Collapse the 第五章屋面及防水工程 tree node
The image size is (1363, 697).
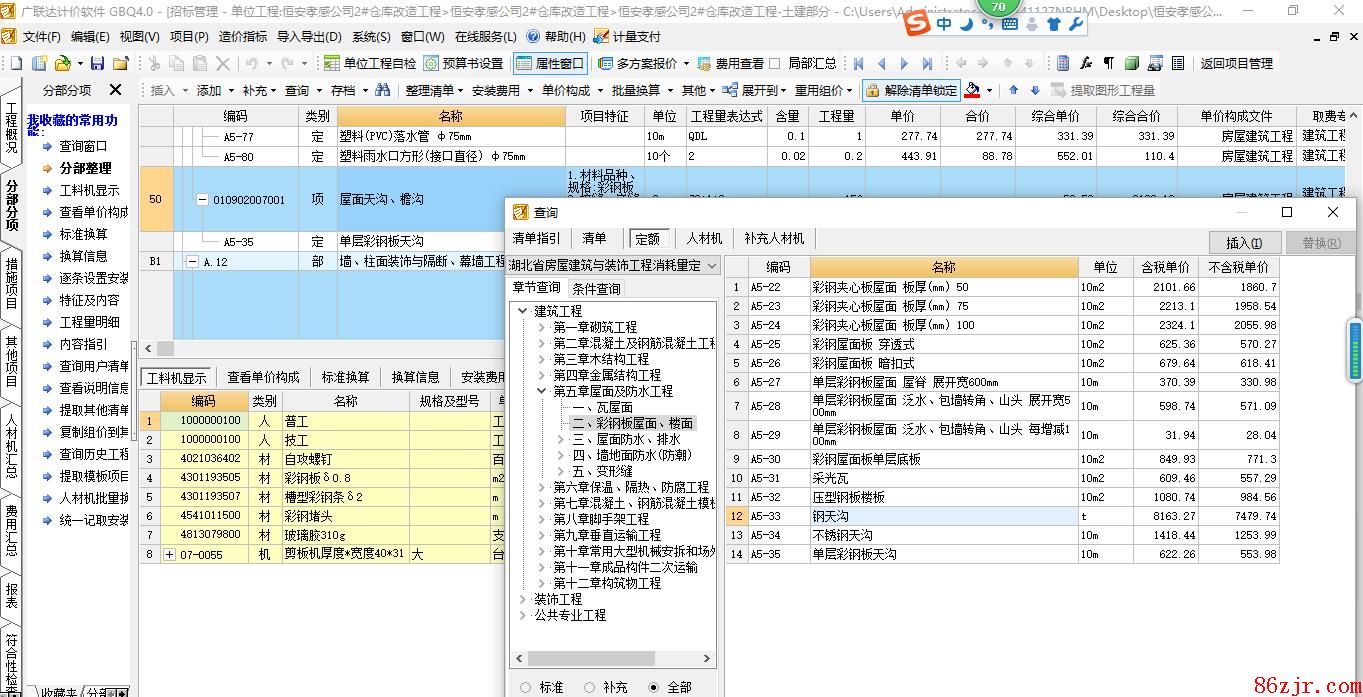[x=541, y=391]
